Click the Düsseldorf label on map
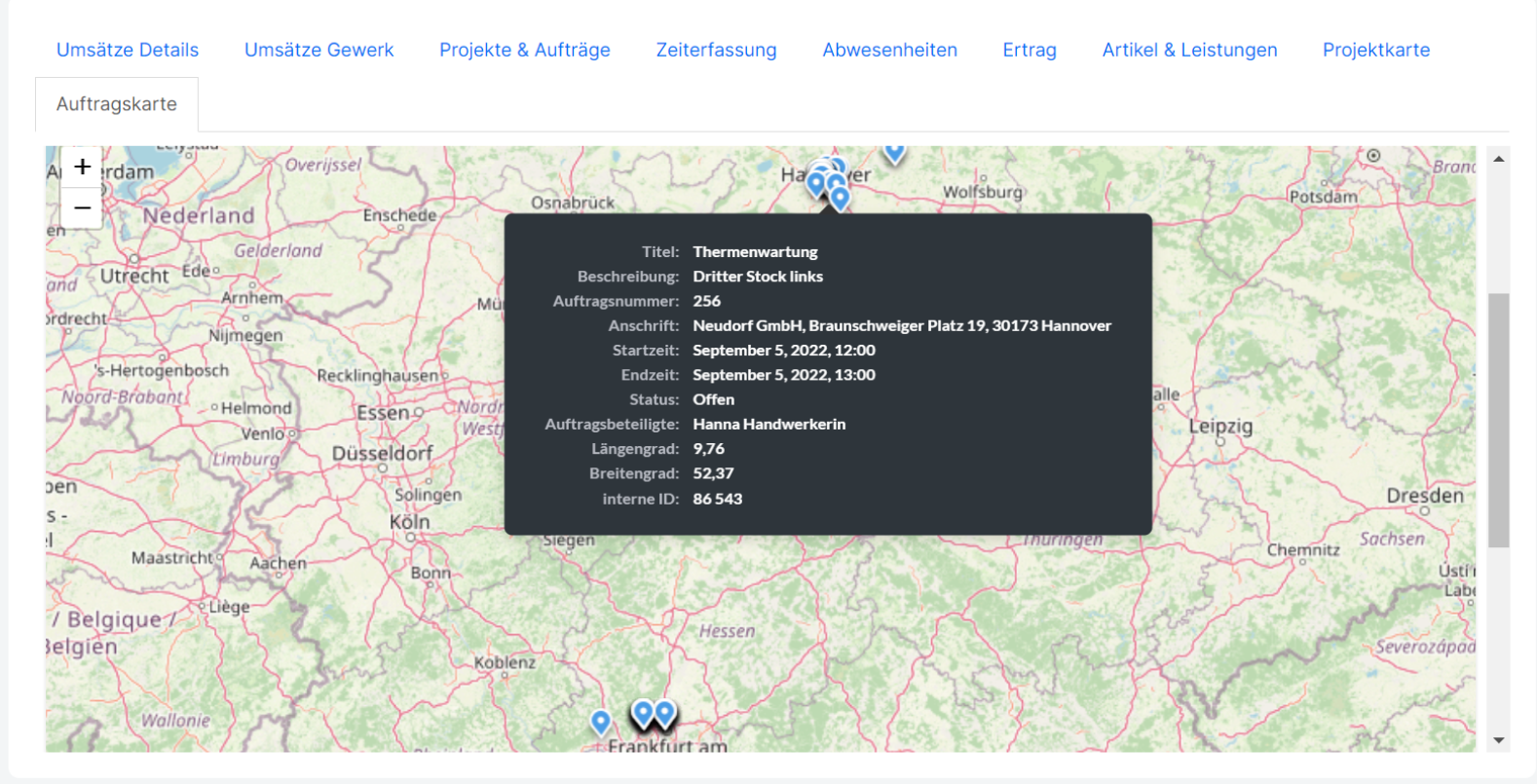Viewport: 1537px width, 784px height. pyautogui.click(x=383, y=454)
